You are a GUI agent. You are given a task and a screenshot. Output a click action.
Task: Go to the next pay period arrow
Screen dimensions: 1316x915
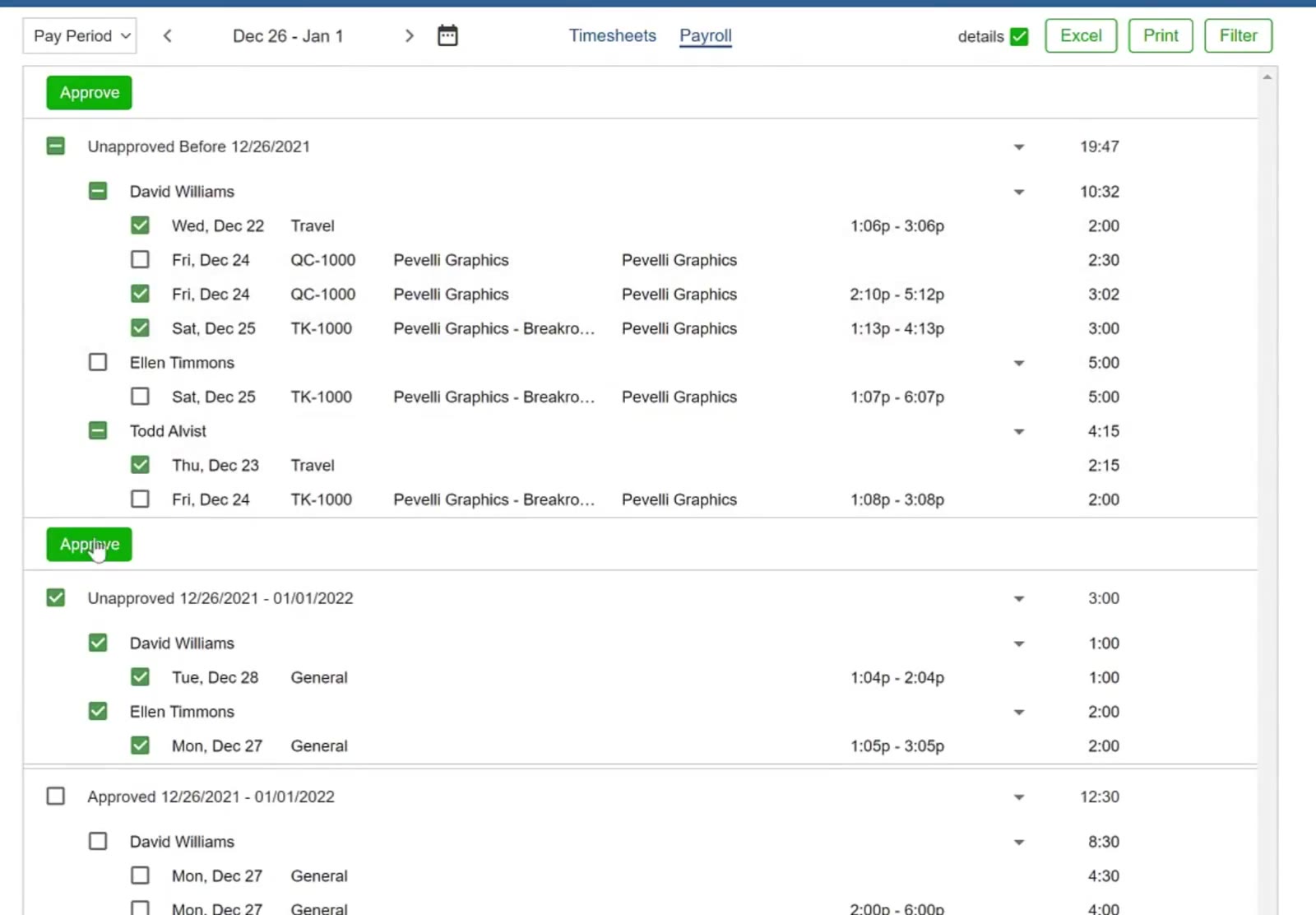click(409, 35)
